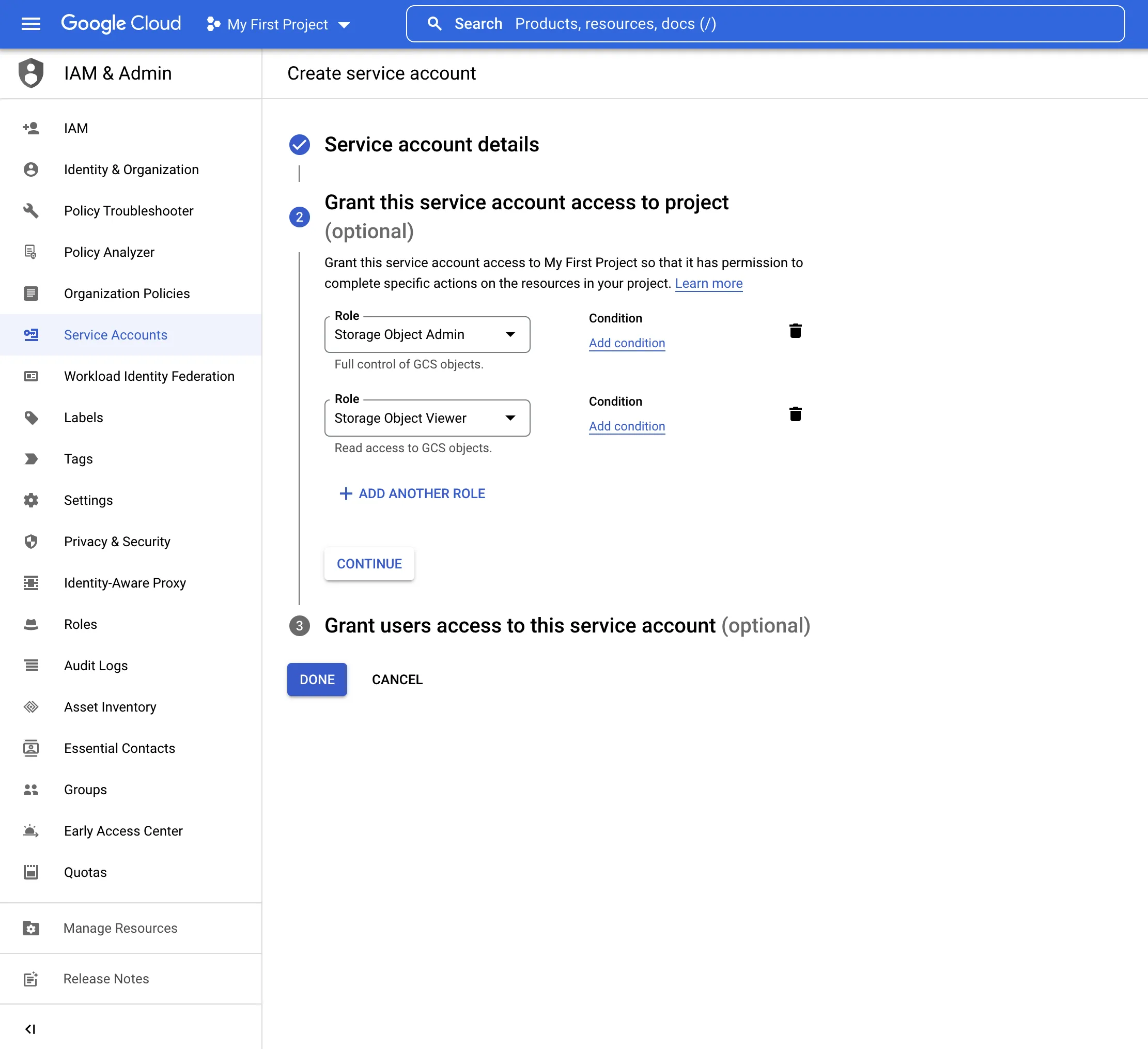The height and width of the screenshot is (1049, 1148).
Task: Click the Labels tag icon
Action: pos(31,418)
